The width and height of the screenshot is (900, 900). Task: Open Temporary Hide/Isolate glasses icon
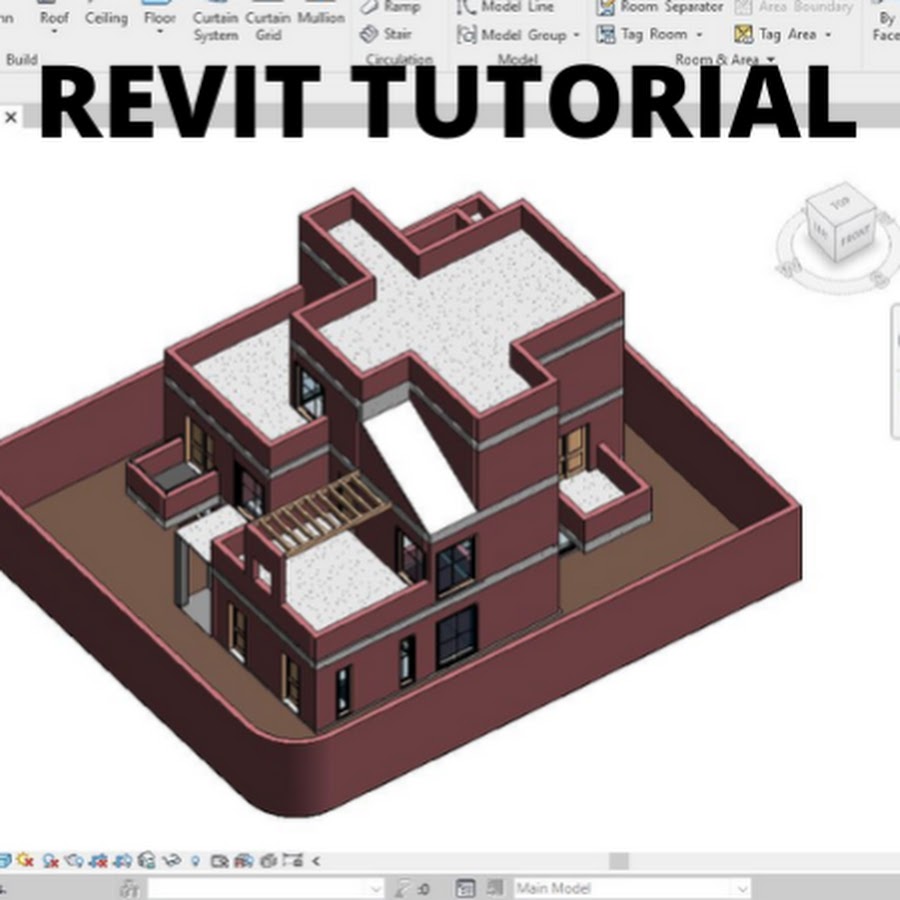172,860
